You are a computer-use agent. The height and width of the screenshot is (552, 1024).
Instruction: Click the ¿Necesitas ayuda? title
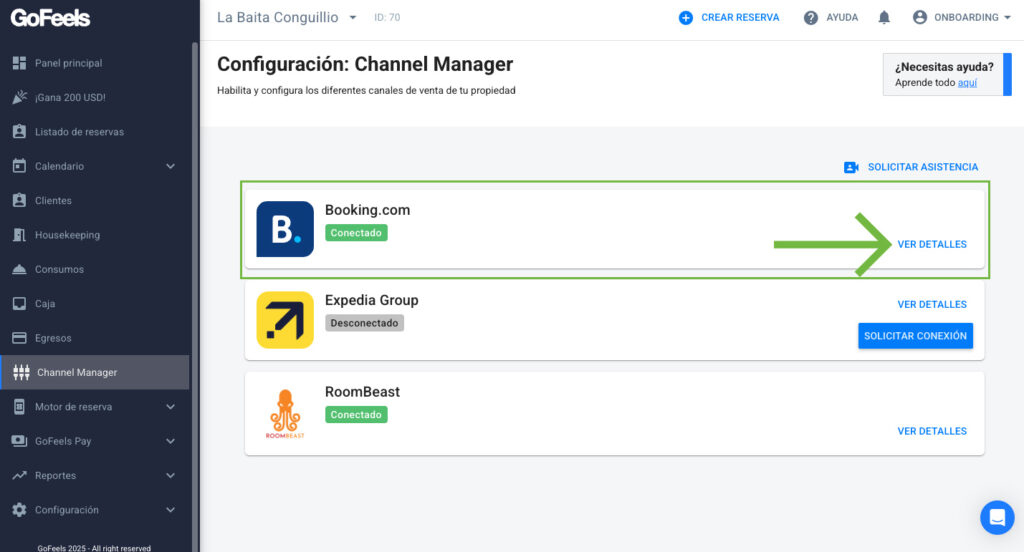(944, 67)
